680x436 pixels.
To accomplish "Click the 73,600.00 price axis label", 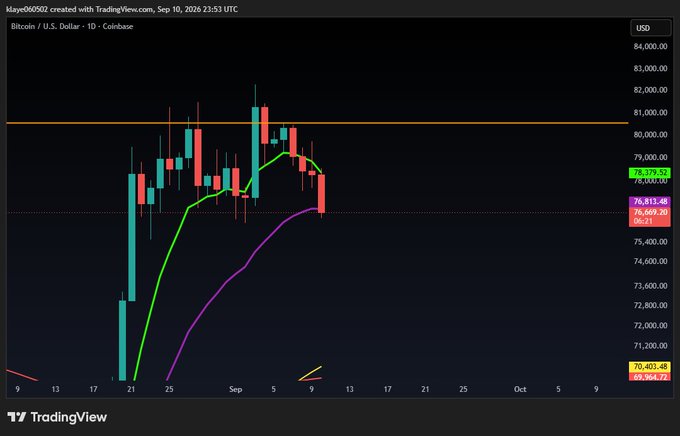I will tap(650, 286).
